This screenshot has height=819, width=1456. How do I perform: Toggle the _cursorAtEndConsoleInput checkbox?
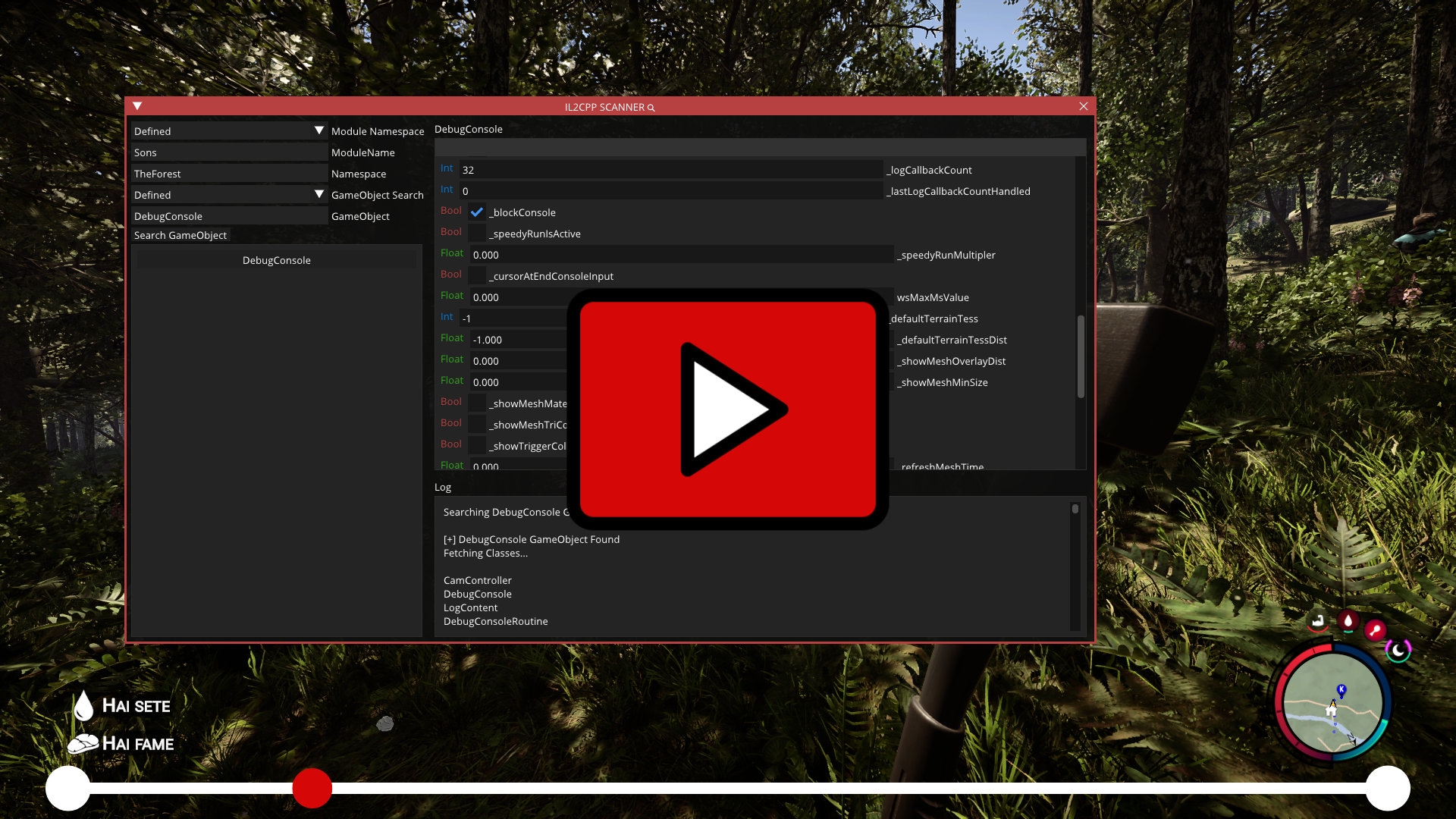pyautogui.click(x=477, y=276)
